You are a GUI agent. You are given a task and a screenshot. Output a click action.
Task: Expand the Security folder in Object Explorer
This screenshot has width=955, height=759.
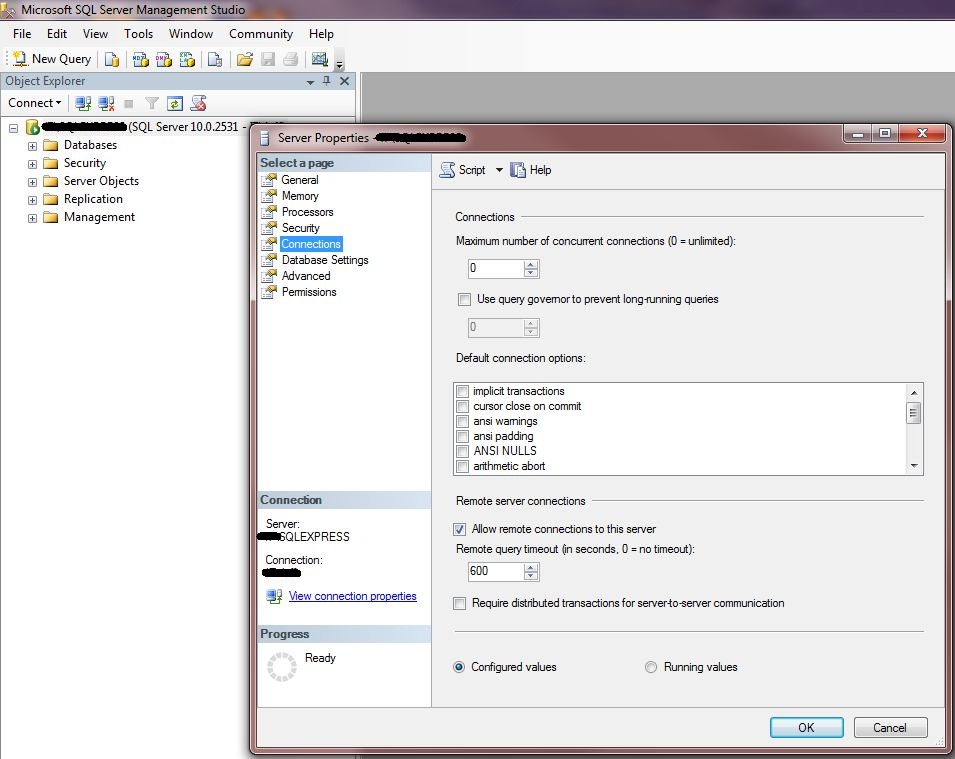(x=32, y=164)
